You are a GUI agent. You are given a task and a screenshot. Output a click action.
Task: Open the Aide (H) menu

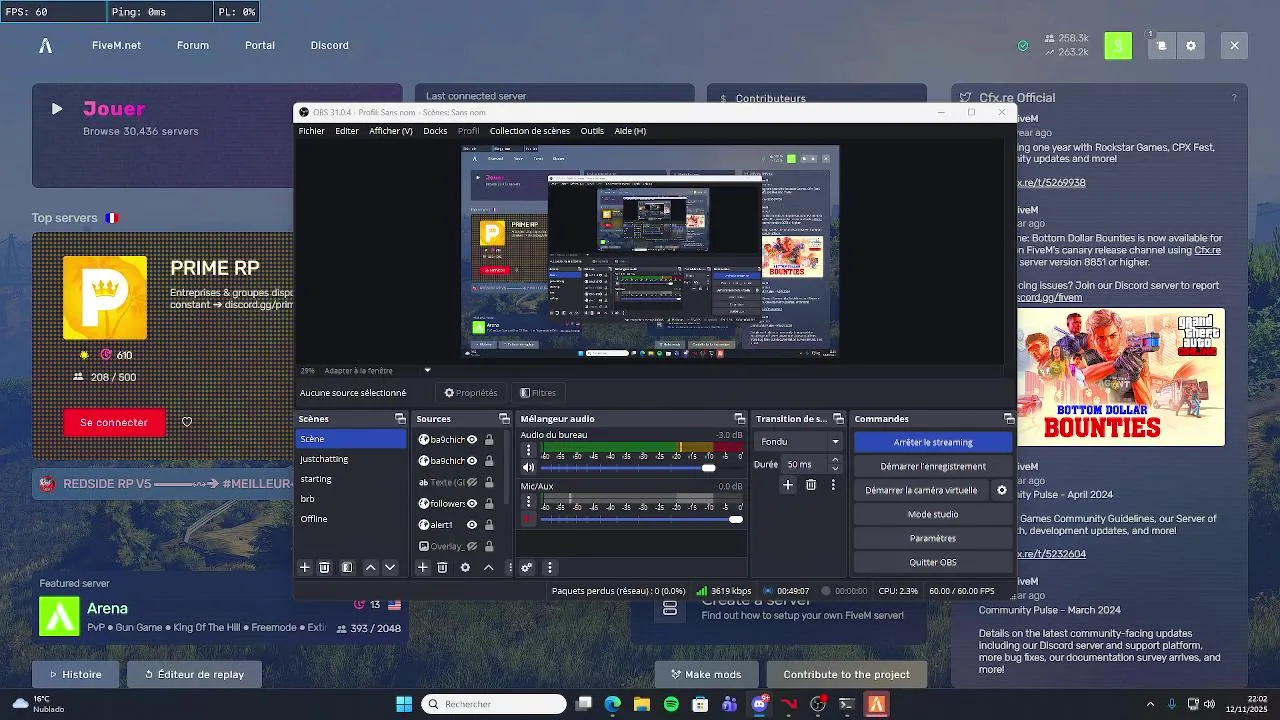pos(630,131)
